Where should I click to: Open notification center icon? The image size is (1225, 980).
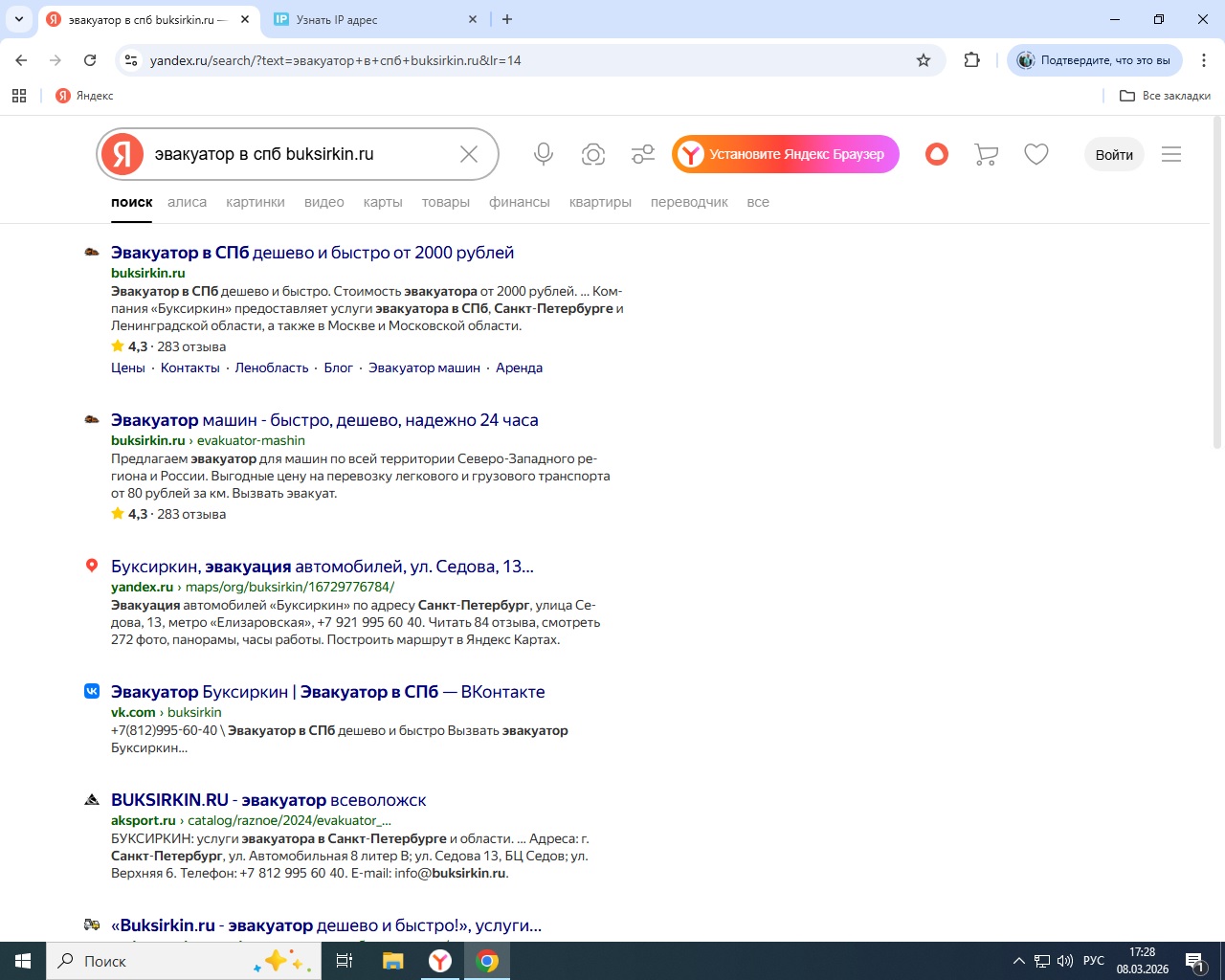(x=1195, y=962)
